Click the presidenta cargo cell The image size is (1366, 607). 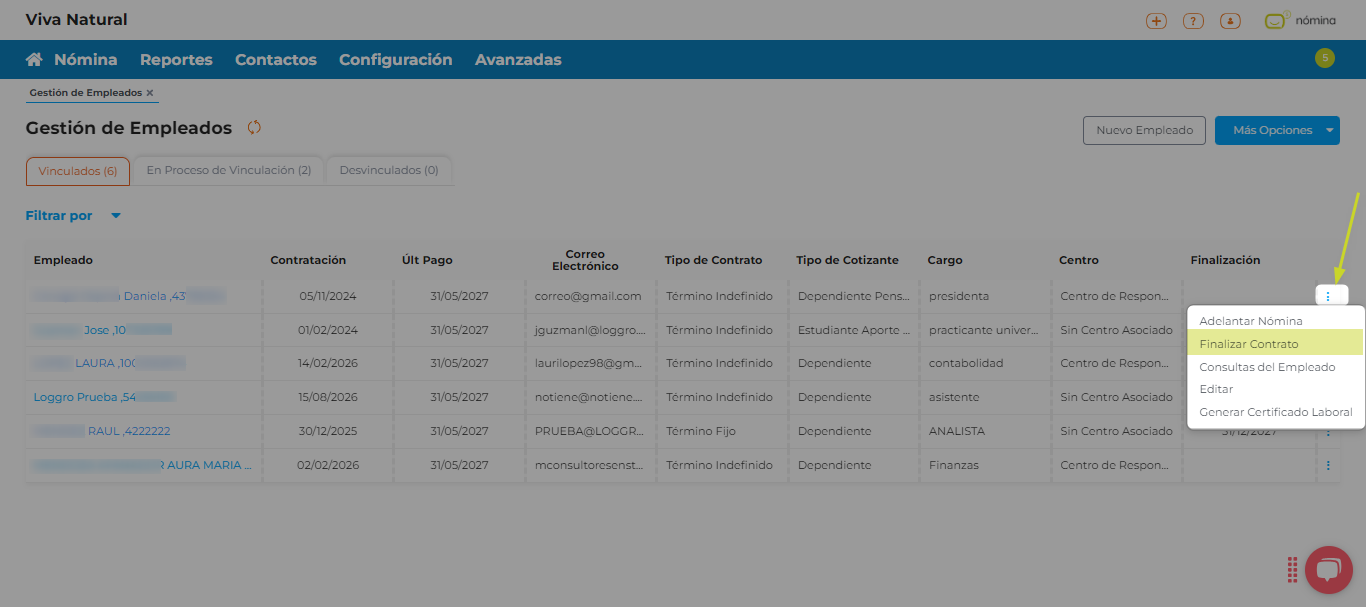coord(985,296)
